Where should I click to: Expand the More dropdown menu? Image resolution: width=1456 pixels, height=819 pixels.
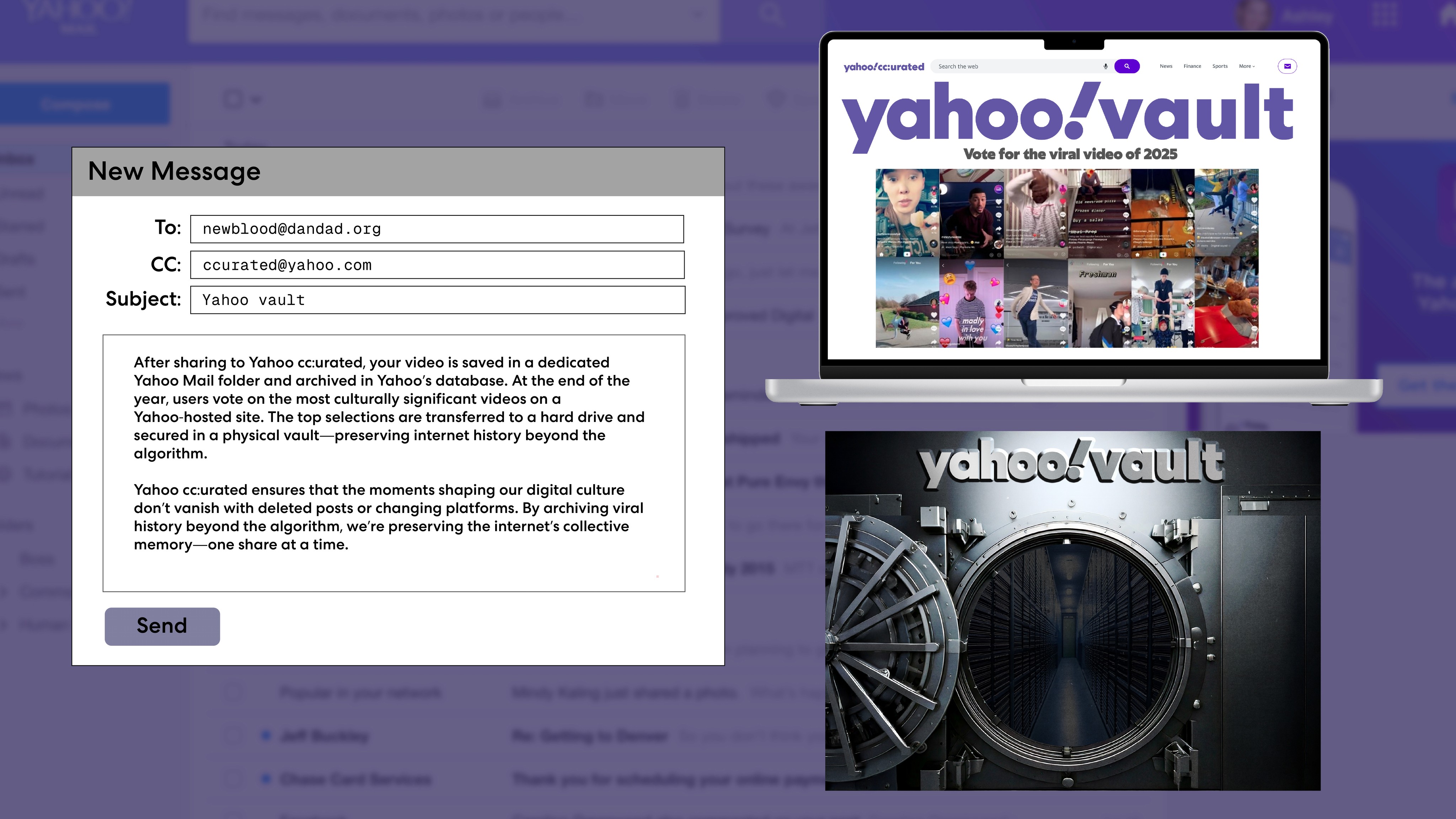[1246, 66]
